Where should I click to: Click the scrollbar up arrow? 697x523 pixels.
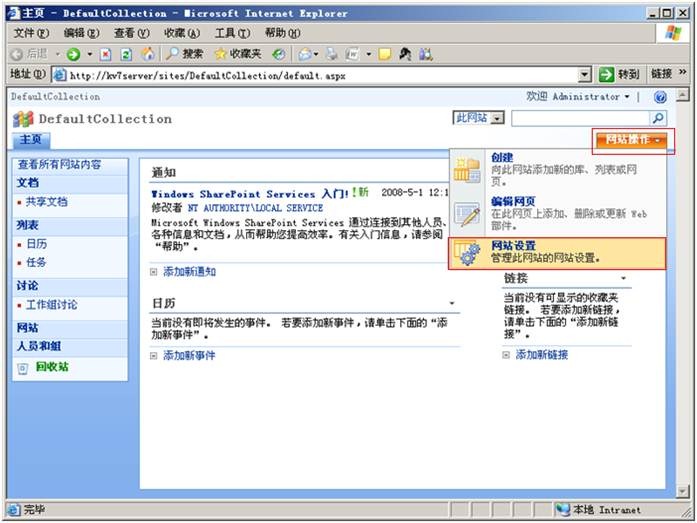pyautogui.click(x=683, y=94)
